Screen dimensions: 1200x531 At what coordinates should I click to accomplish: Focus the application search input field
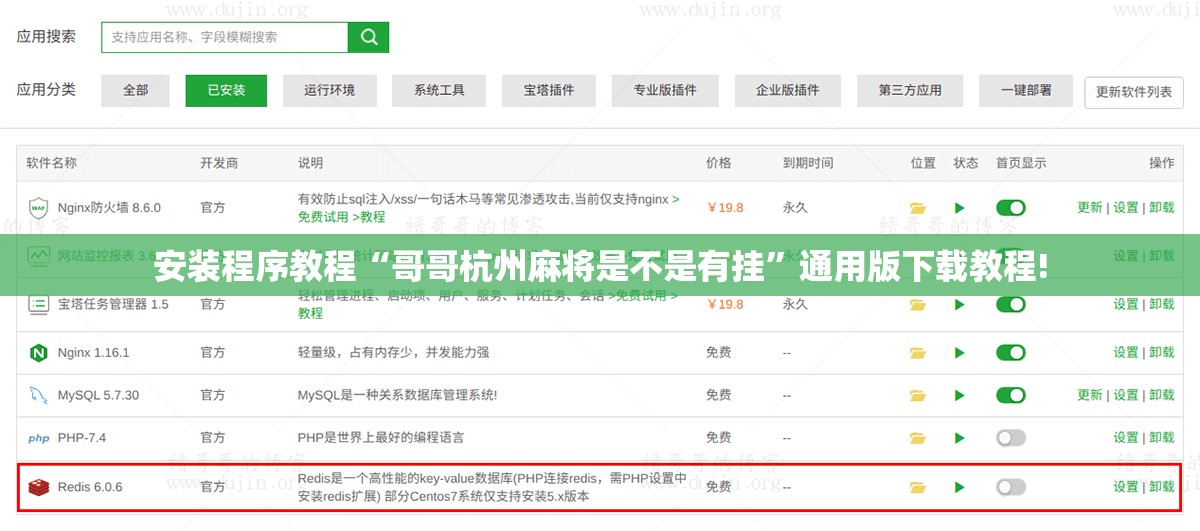[x=225, y=37]
